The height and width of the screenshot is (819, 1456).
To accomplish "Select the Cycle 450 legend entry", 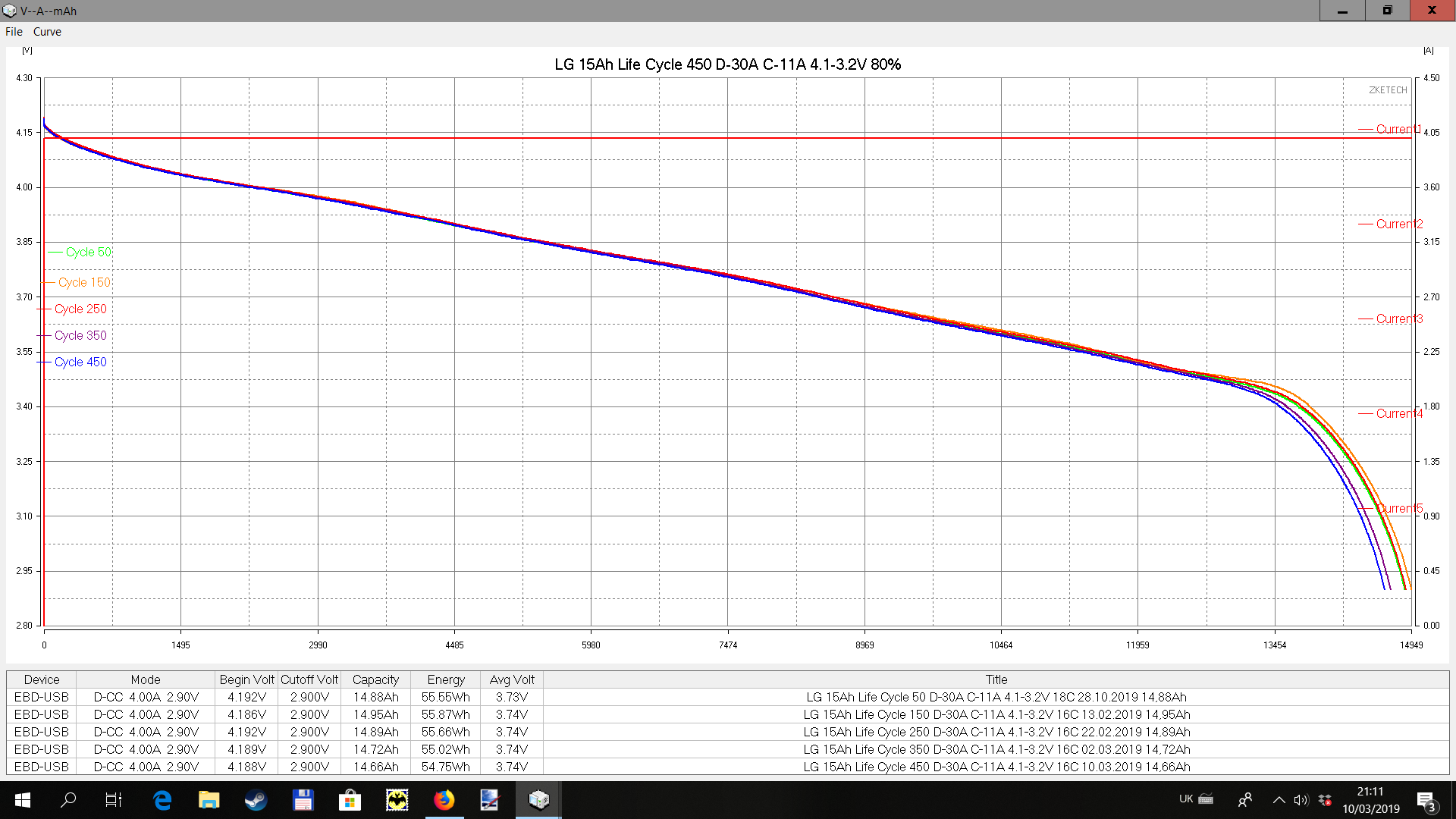I will point(80,362).
